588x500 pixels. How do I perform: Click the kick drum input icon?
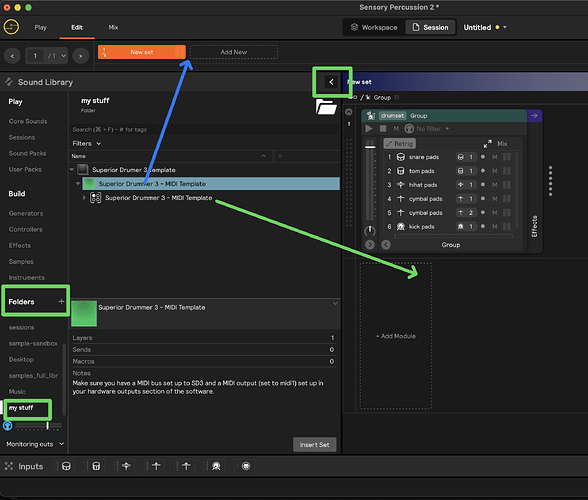pyautogui.click(x=216, y=466)
